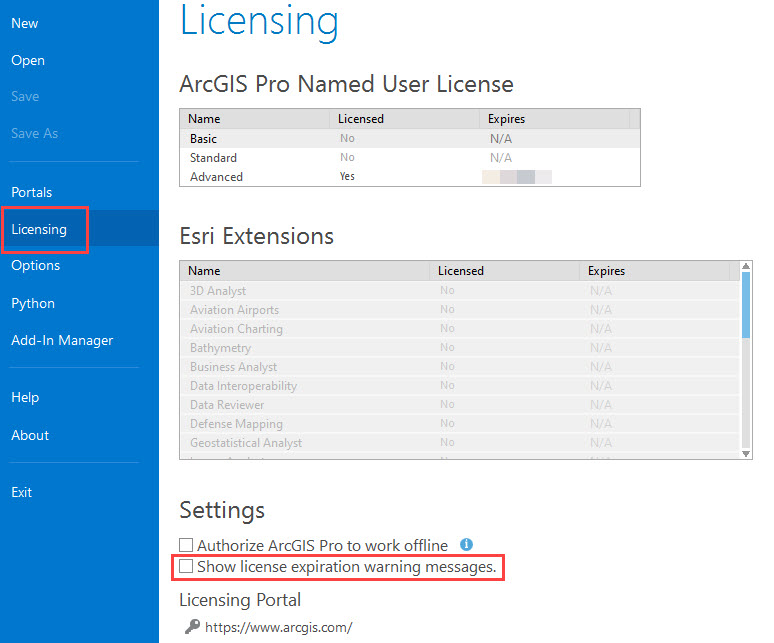Click the Yes value for Advanced license
The height and width of the screenshot is (643, 774).
point(347,176)
